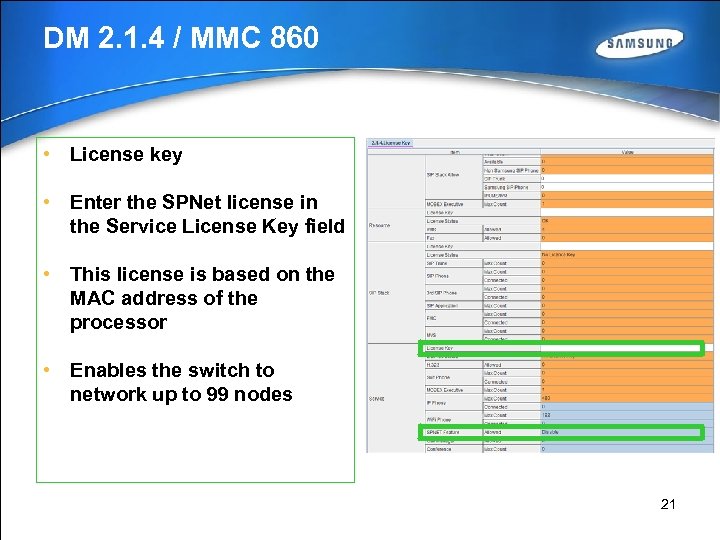The width and height of the screenshot is (720, 540).
Task: Select the SPNET Feature row label
Action: (x=453, y=433)
